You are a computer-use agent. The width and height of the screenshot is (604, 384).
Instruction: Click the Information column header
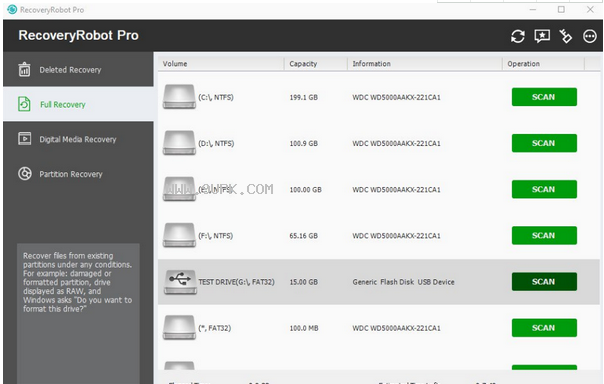[425, 64]
